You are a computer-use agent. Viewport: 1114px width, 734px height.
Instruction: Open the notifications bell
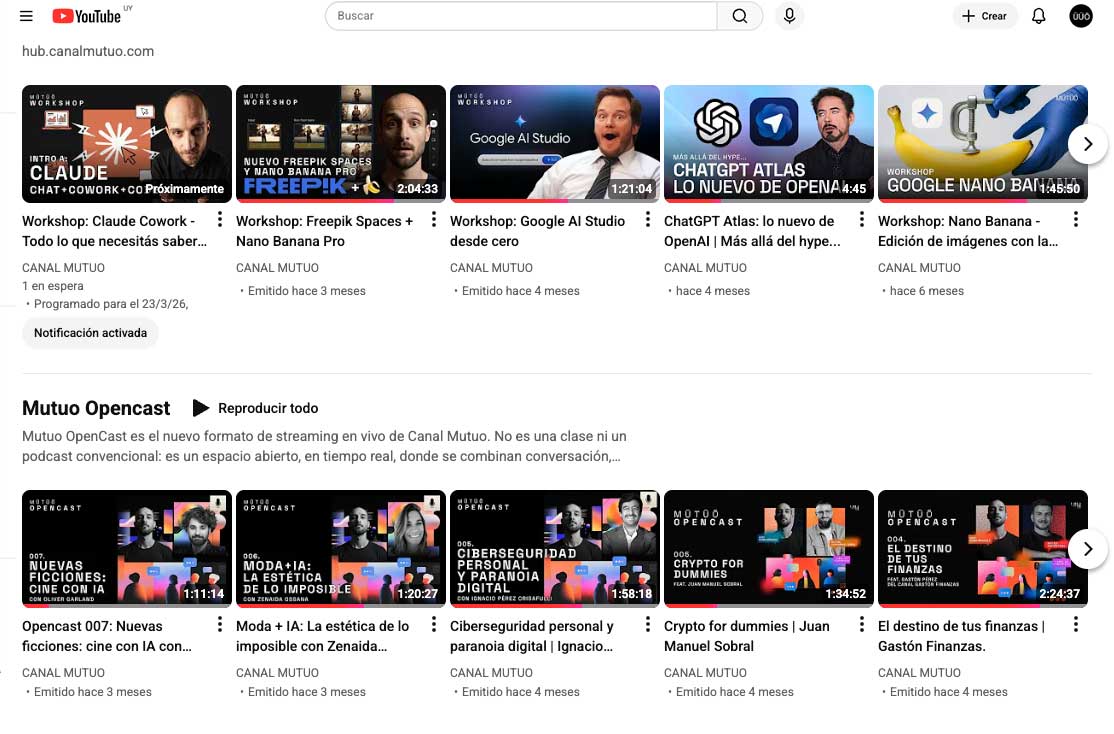(1039, 15)
